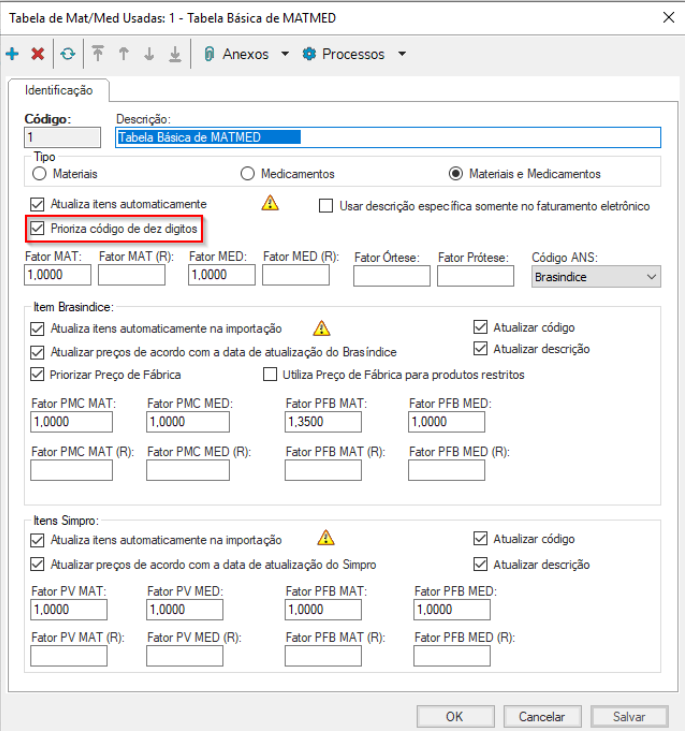Click the Fator Prótese field
This screenshot has height=731, width=685.
point(476,276)
